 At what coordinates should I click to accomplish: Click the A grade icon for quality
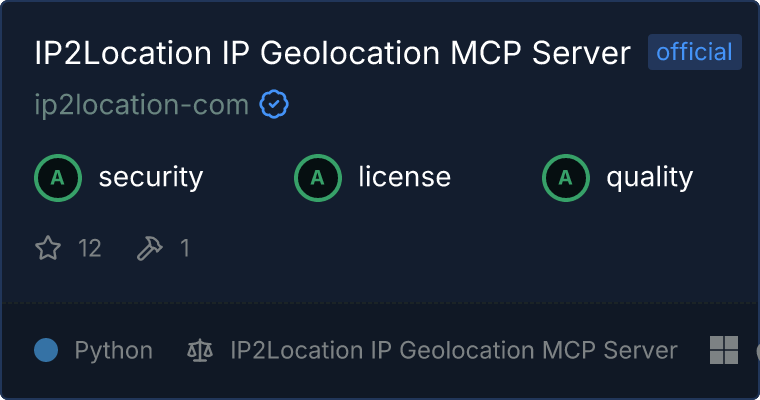point(566,178)
